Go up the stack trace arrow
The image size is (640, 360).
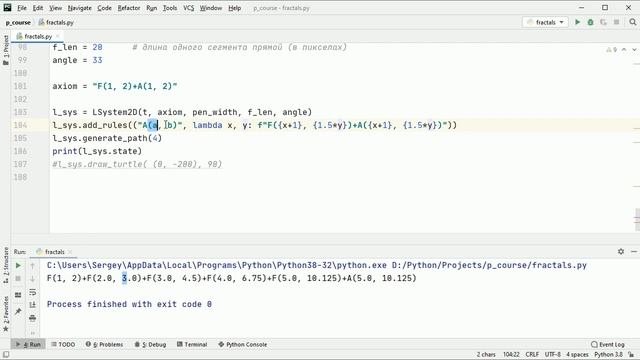point(33,266)
